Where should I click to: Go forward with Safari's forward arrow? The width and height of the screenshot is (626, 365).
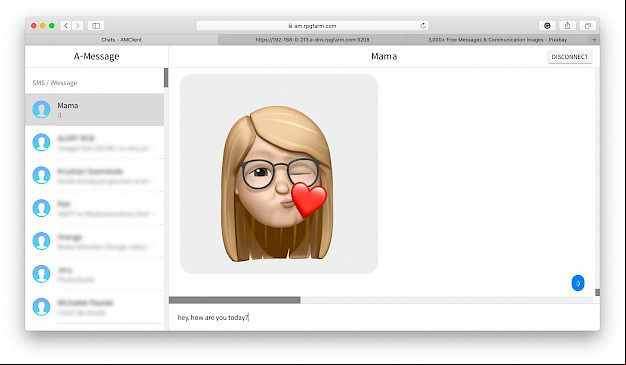click(x=78, y=26)
